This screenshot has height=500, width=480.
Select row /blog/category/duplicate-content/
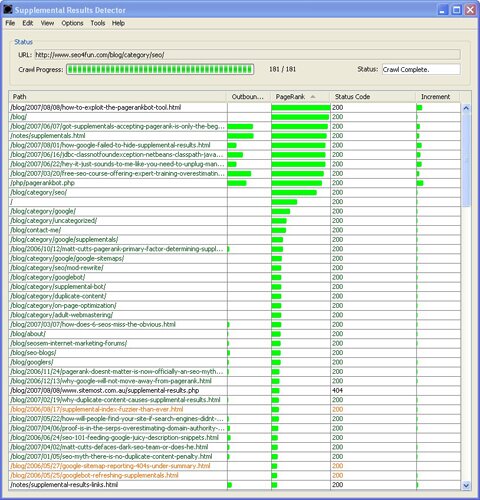[x=235, y=296]
